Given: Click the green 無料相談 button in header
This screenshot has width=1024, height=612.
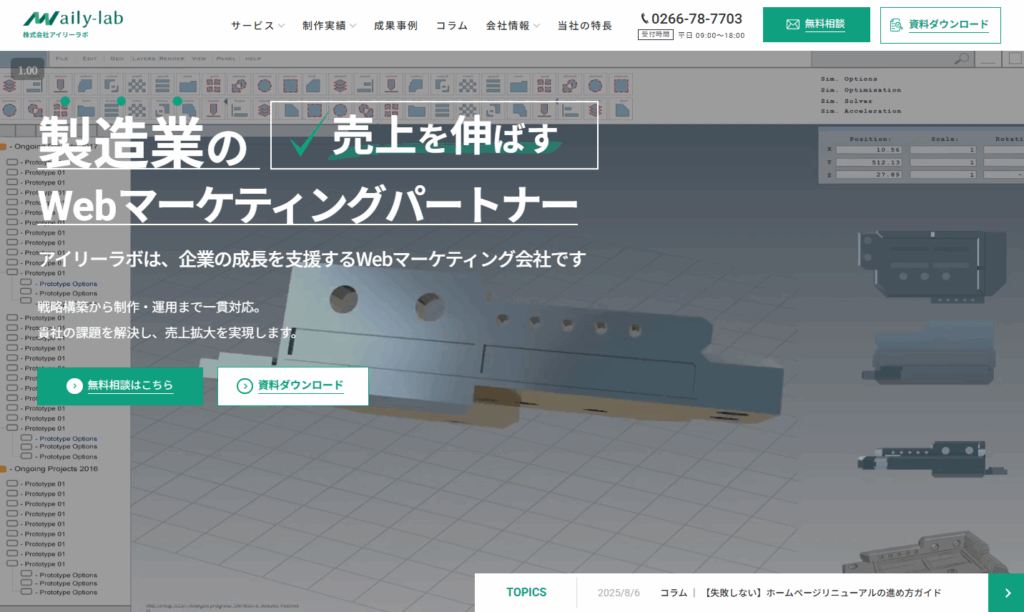Looking at the screenshot, I should coord(816,25).
